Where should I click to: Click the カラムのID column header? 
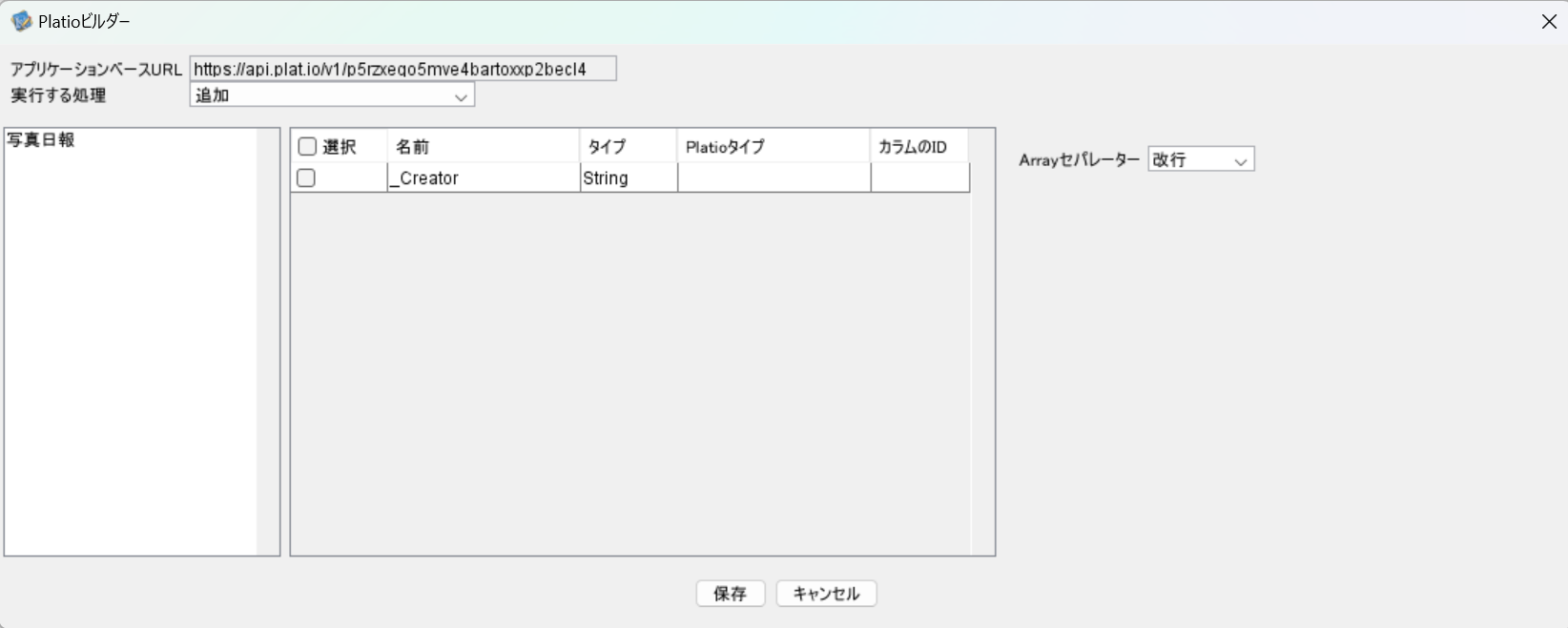point(918,147)
